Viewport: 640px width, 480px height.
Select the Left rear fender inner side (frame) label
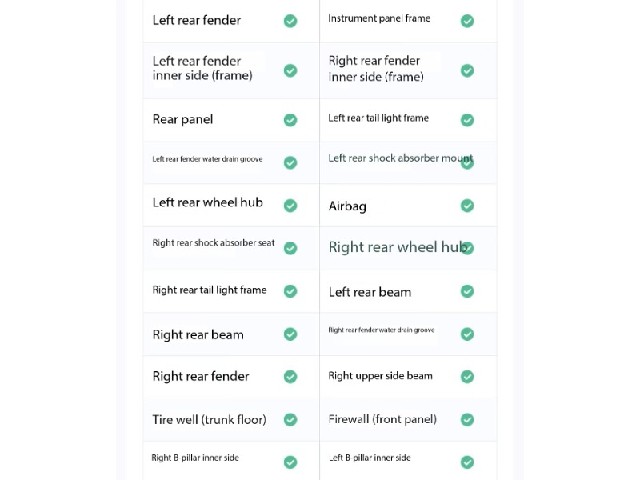point(202,68)
